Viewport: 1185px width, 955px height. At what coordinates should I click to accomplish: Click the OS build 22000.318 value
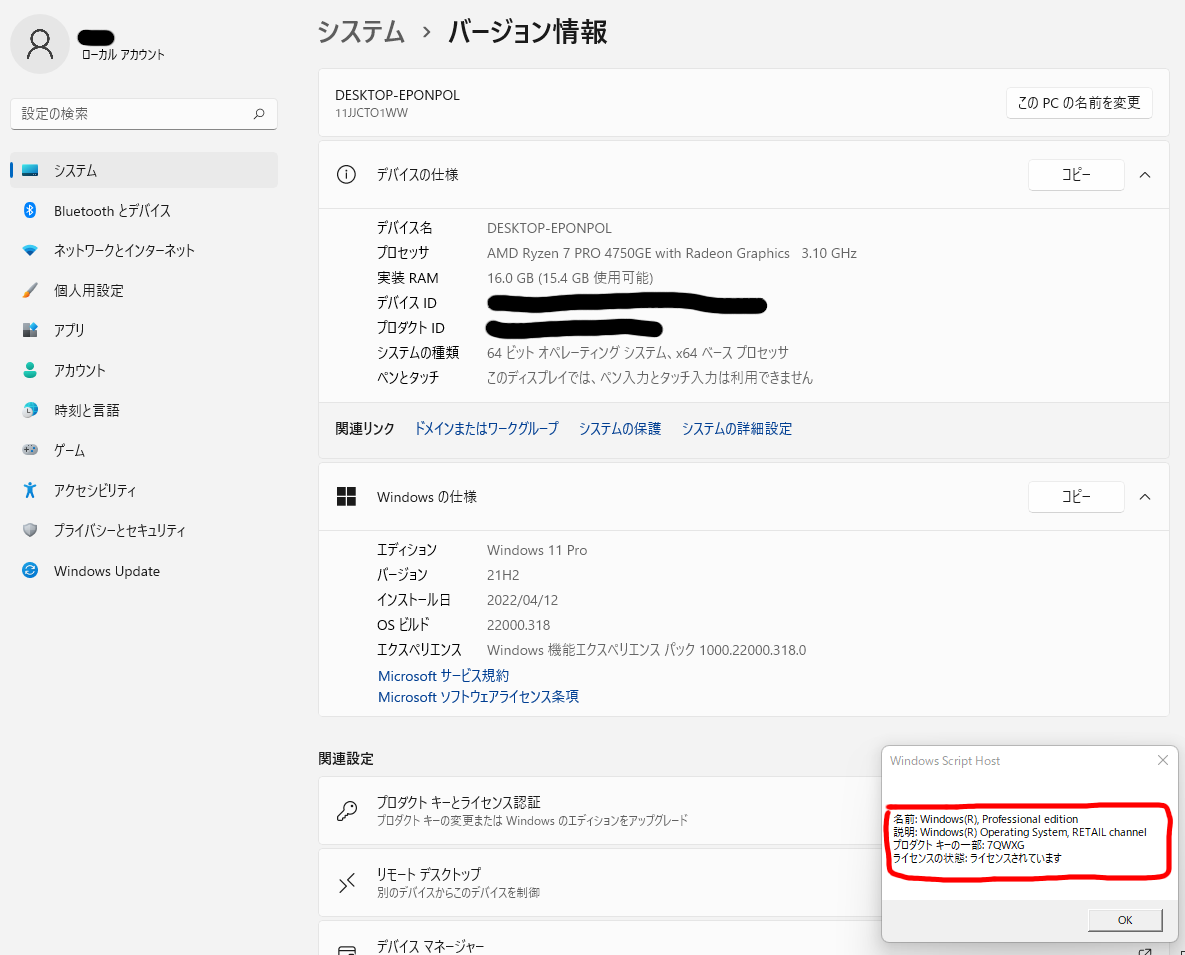(518, 625)
